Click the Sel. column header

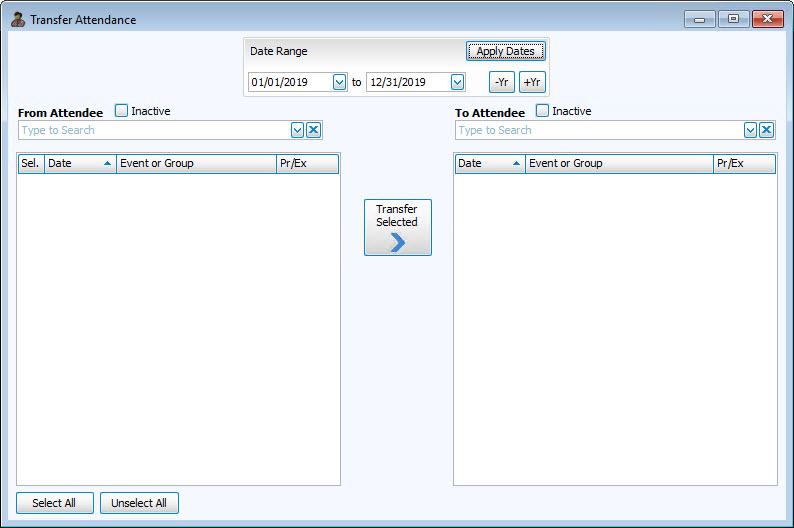[x=30, y=164]
